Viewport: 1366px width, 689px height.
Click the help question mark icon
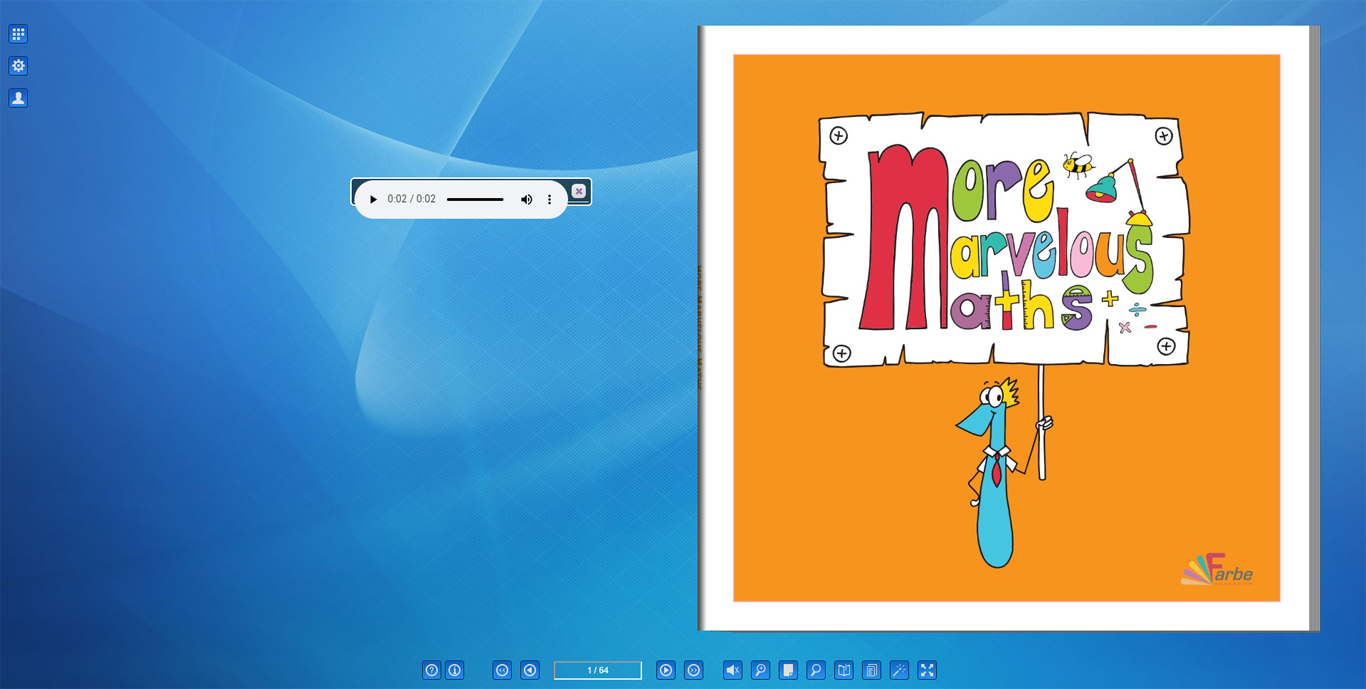click(431, 670)
